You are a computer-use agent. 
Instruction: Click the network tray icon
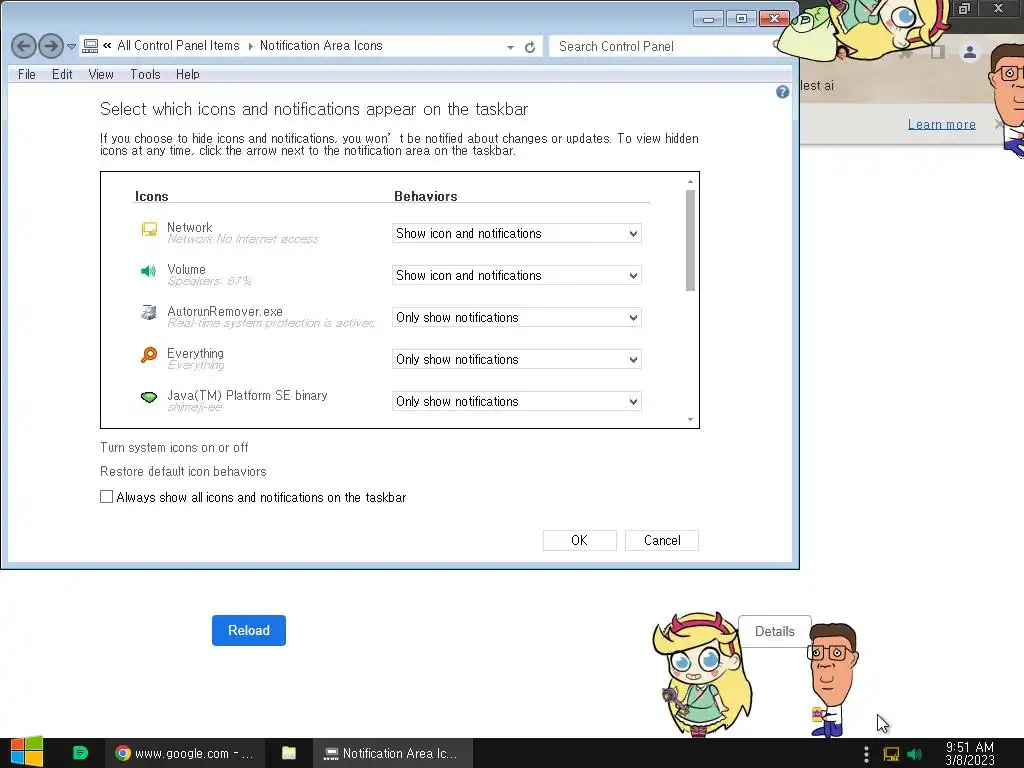pos(891,754)
